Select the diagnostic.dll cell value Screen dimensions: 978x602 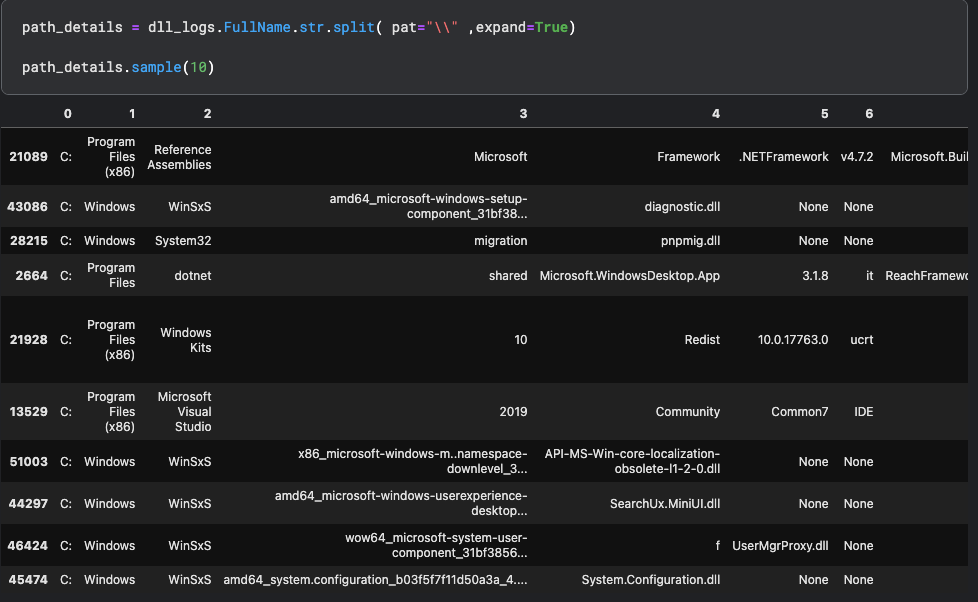pyautogui.click(x=684, y=207)
